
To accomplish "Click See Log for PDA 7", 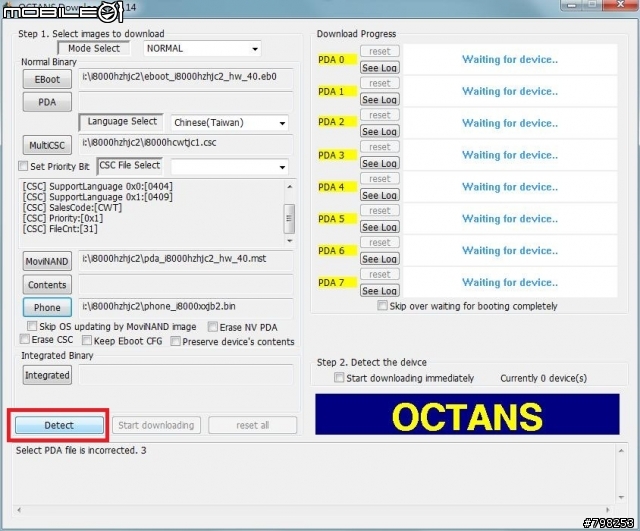I will coord(380,291).
